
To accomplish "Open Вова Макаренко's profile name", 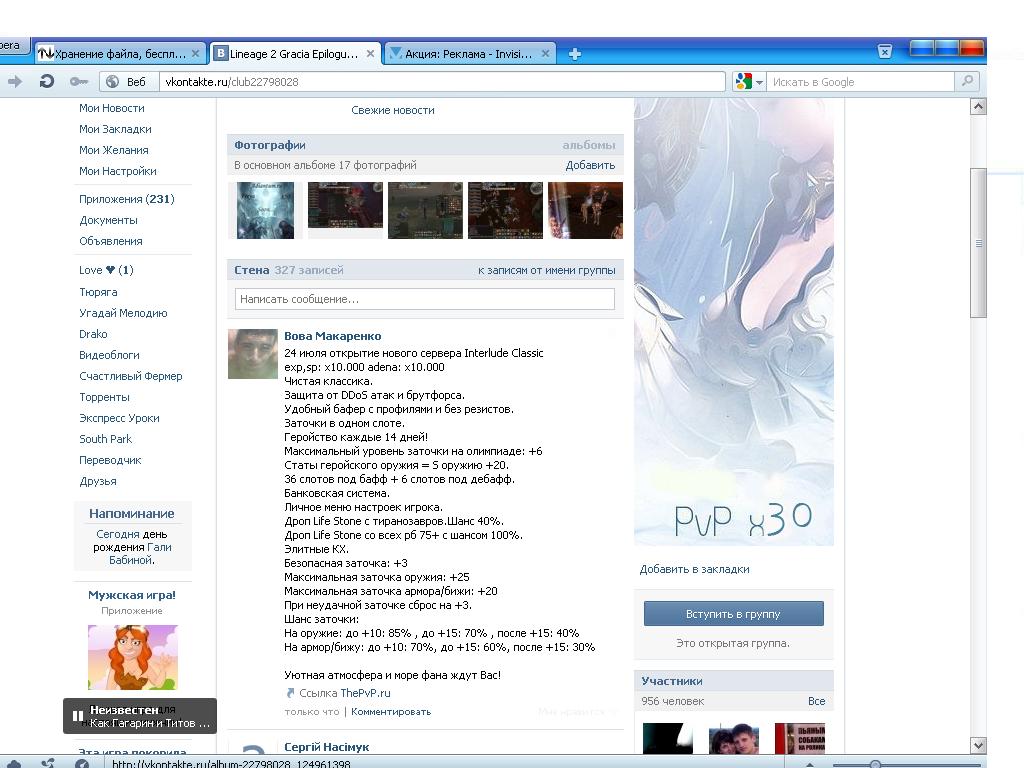I will click(332, 336).
